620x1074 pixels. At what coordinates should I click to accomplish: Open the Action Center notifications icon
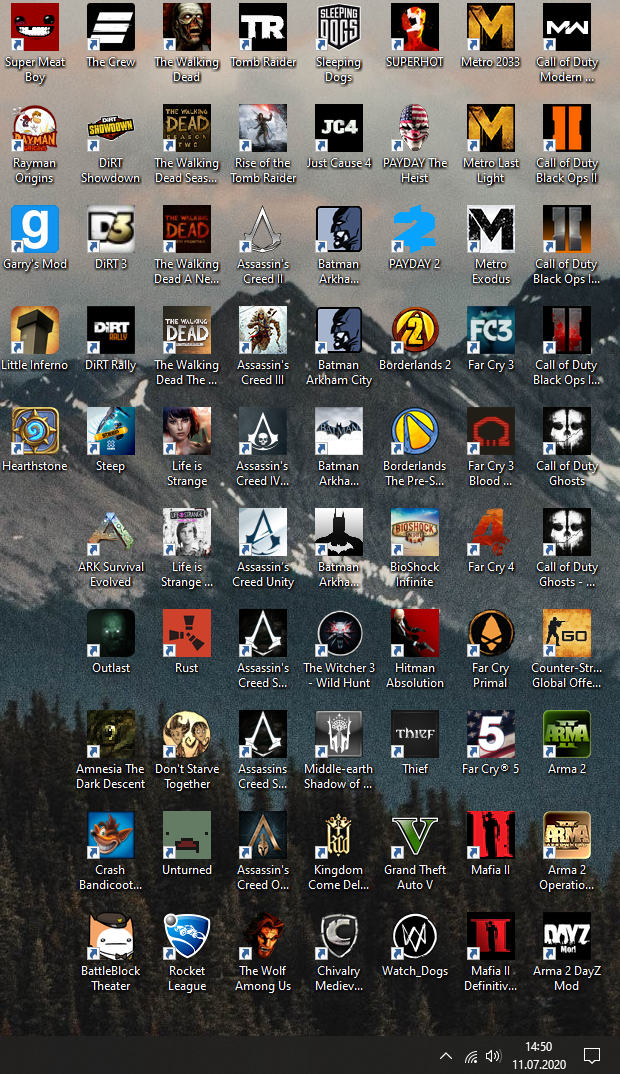click(x=592, y=1056)
